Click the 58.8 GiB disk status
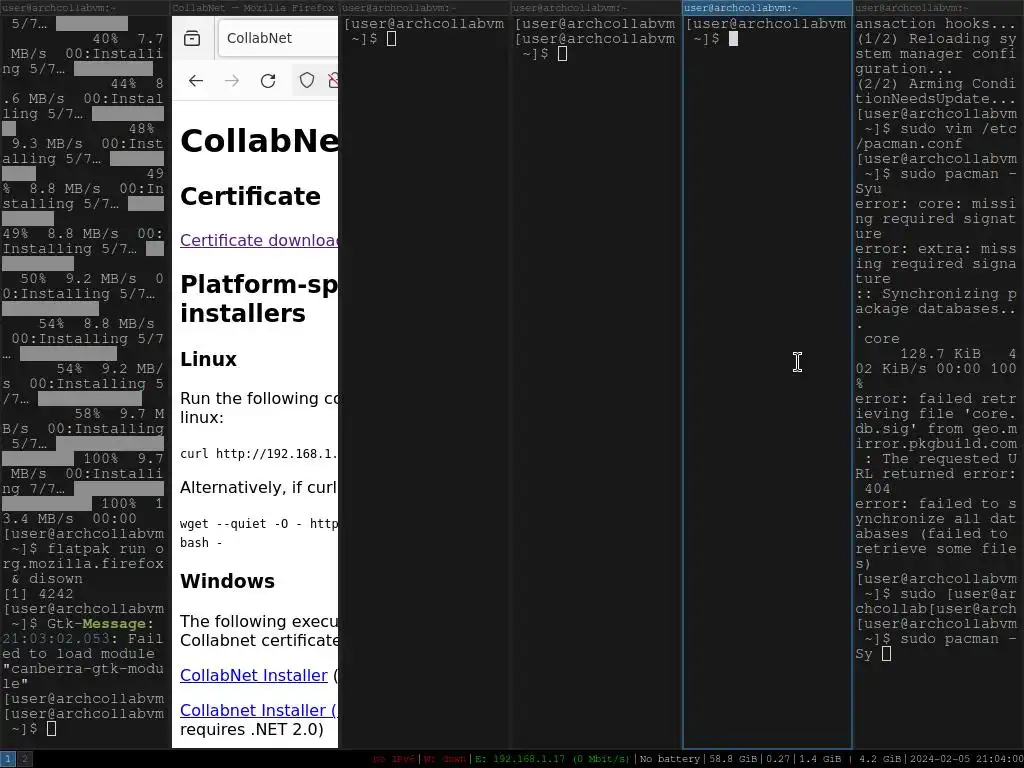The image size is (1024, 768). [733, 759]
